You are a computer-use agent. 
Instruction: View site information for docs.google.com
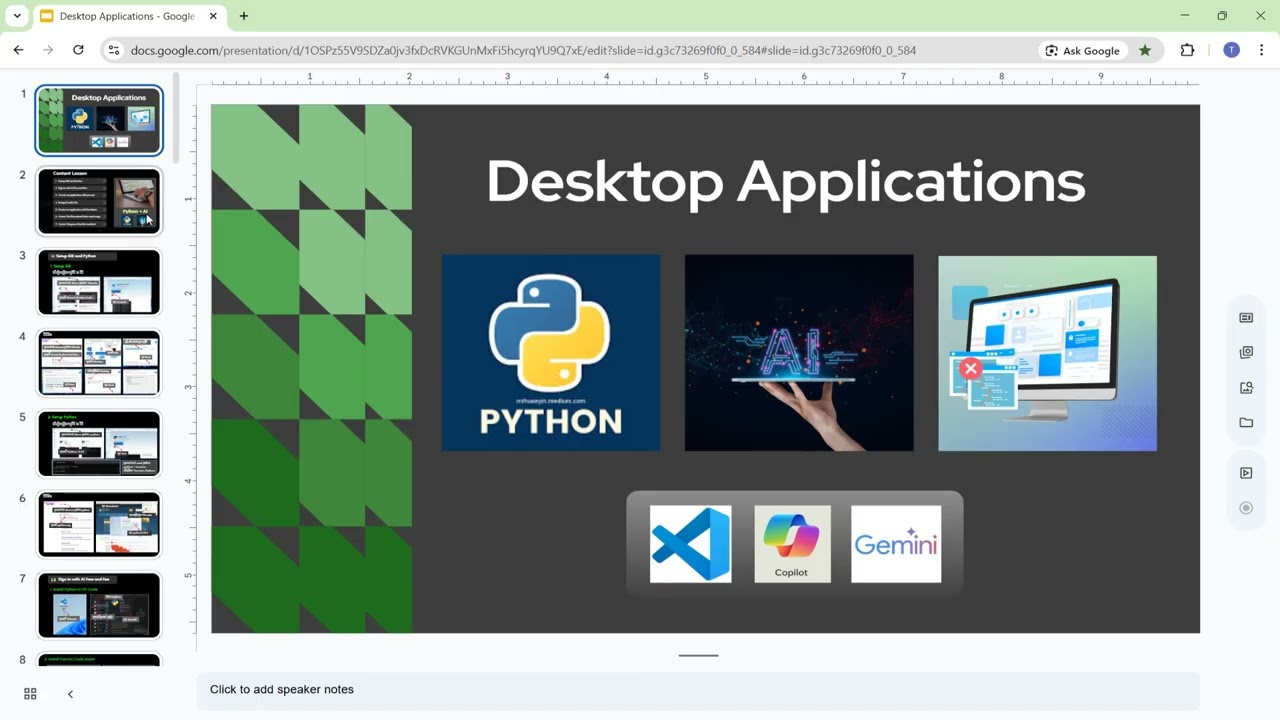[114, 50]
